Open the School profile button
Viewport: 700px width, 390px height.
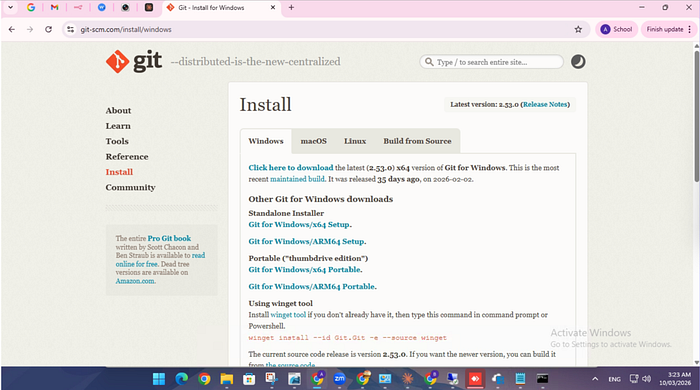[616, 29]
